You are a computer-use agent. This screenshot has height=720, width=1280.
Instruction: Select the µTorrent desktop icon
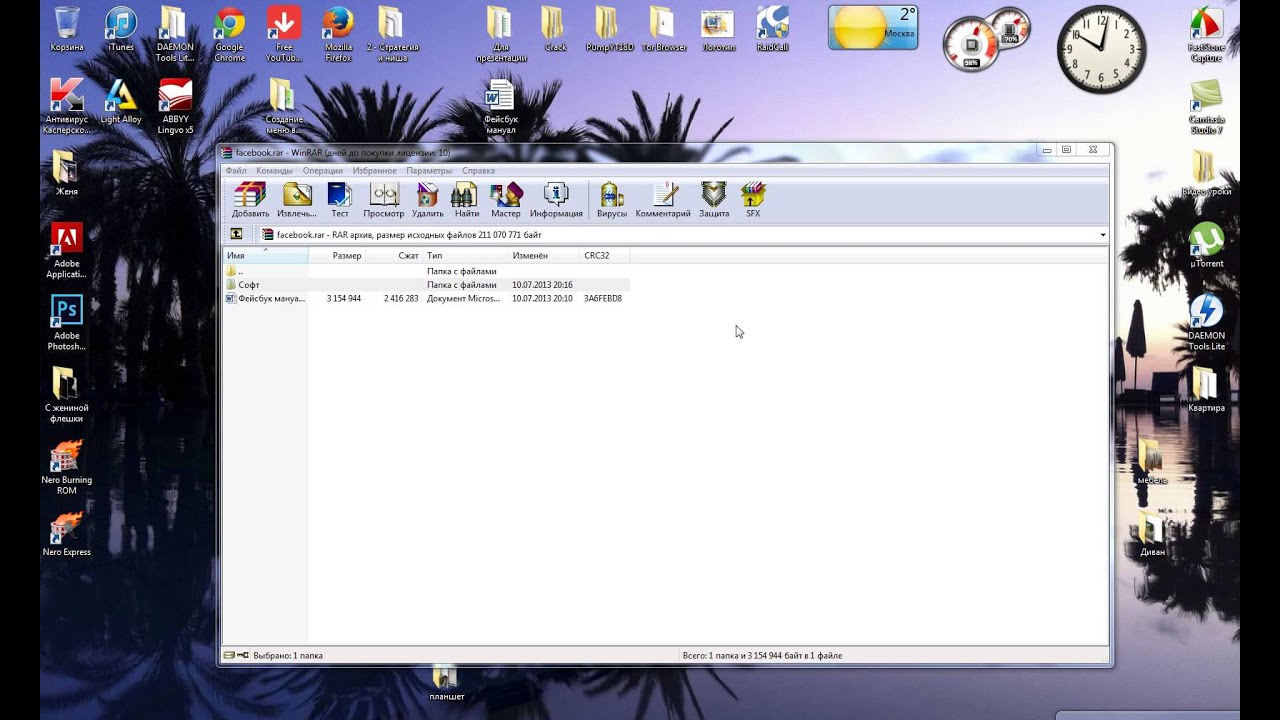pyautogui.click(x=1207, y=245)
